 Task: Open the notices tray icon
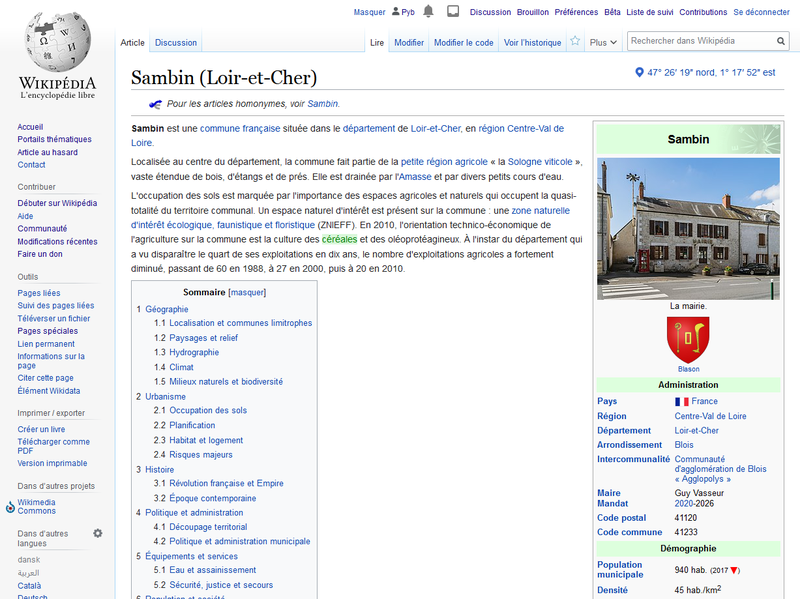453,11
